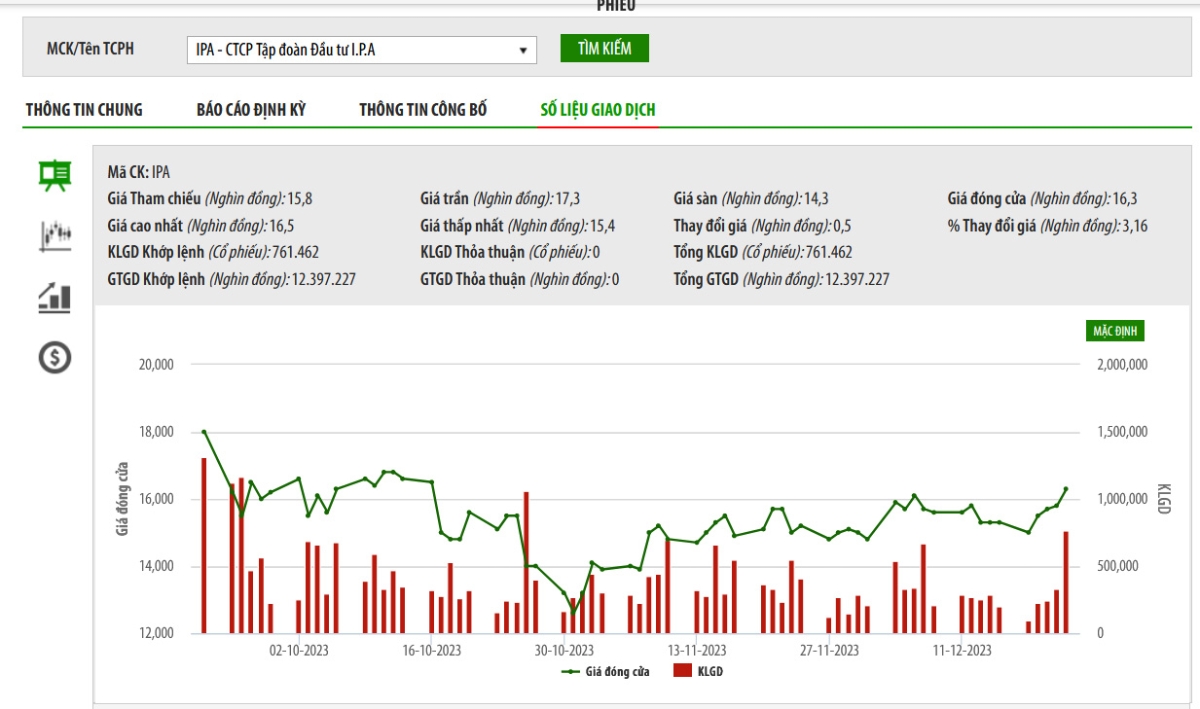Click the last red volume bar on chart
The image size is (1200, 709).
(1066, 582)
